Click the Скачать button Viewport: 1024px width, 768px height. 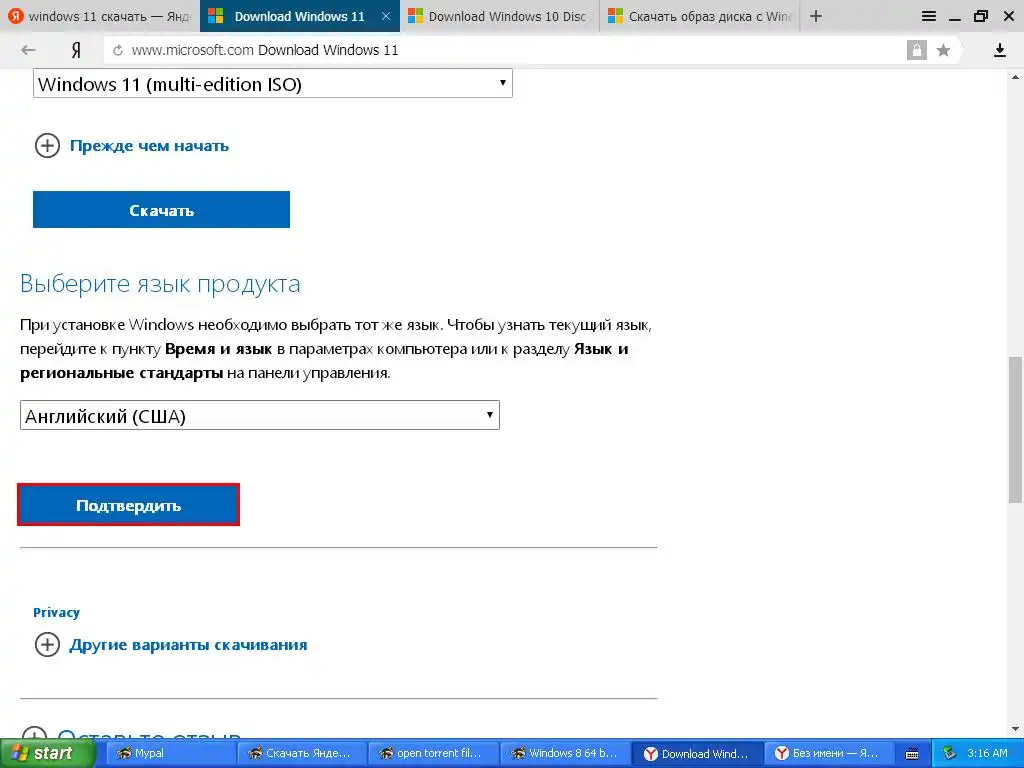pos(161,210)
